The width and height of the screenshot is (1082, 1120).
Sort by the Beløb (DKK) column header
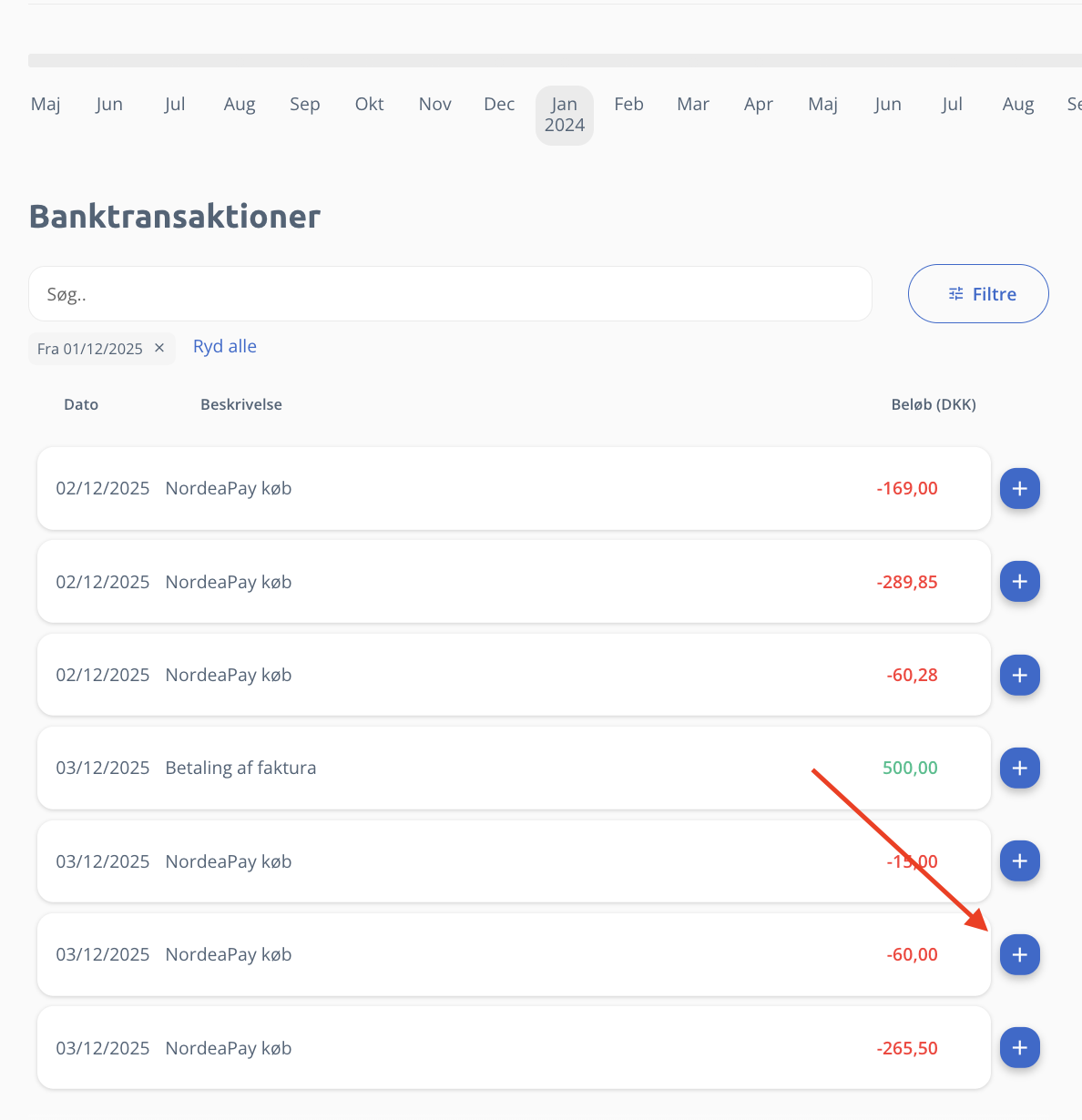(x=933, y=404)
